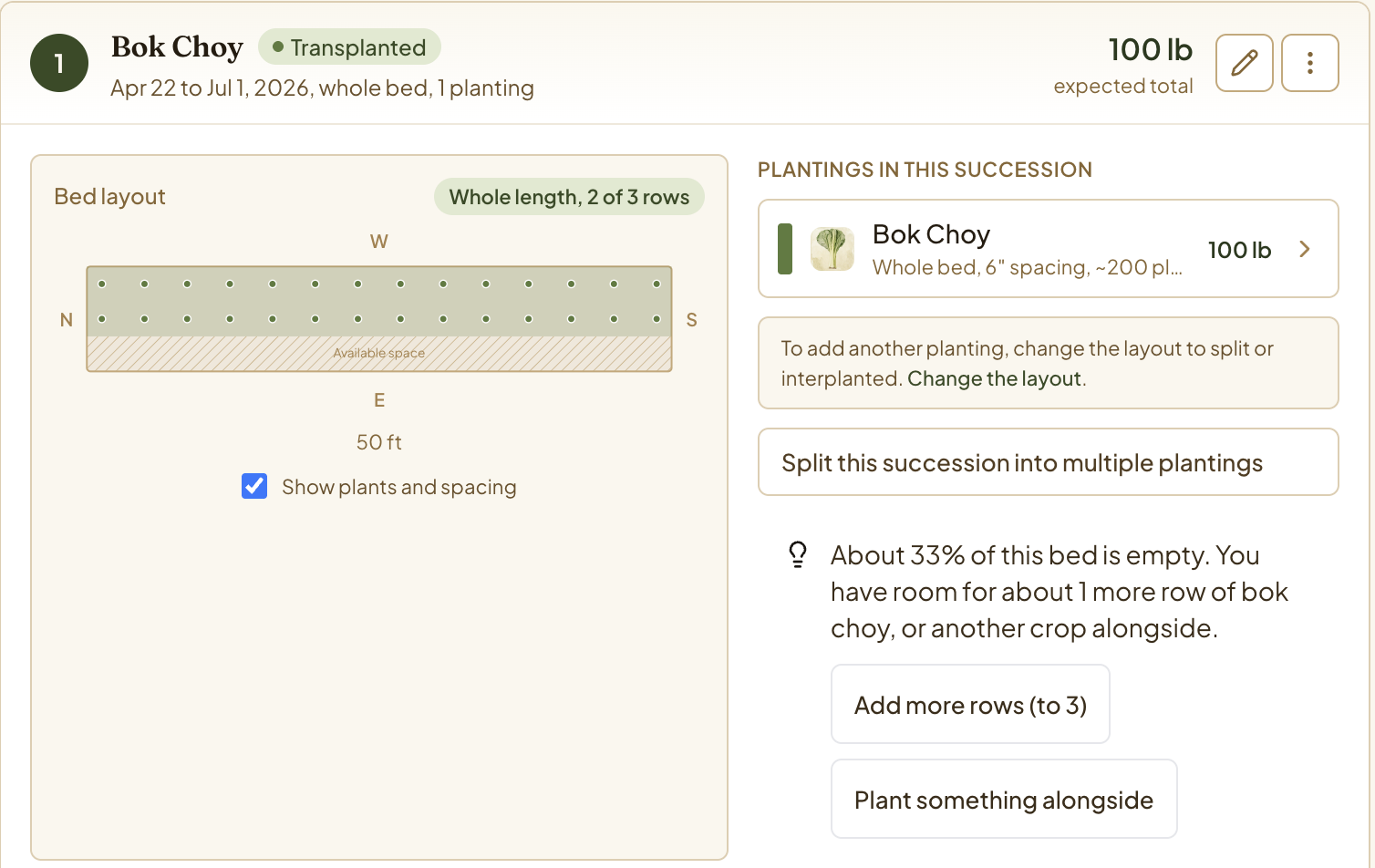Image resolution: width=1375 pixels, height=868 pixels.
Task: Click the Bok Choy succession title
Action: tap(177, 46)
